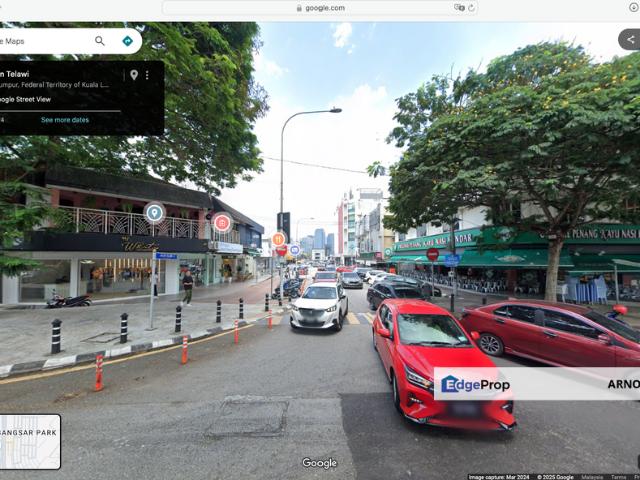Viewport: 640px width, 480px height.
Task: Click the Bangsar Park minimap thumbnail
Action: tap(30, 441)
